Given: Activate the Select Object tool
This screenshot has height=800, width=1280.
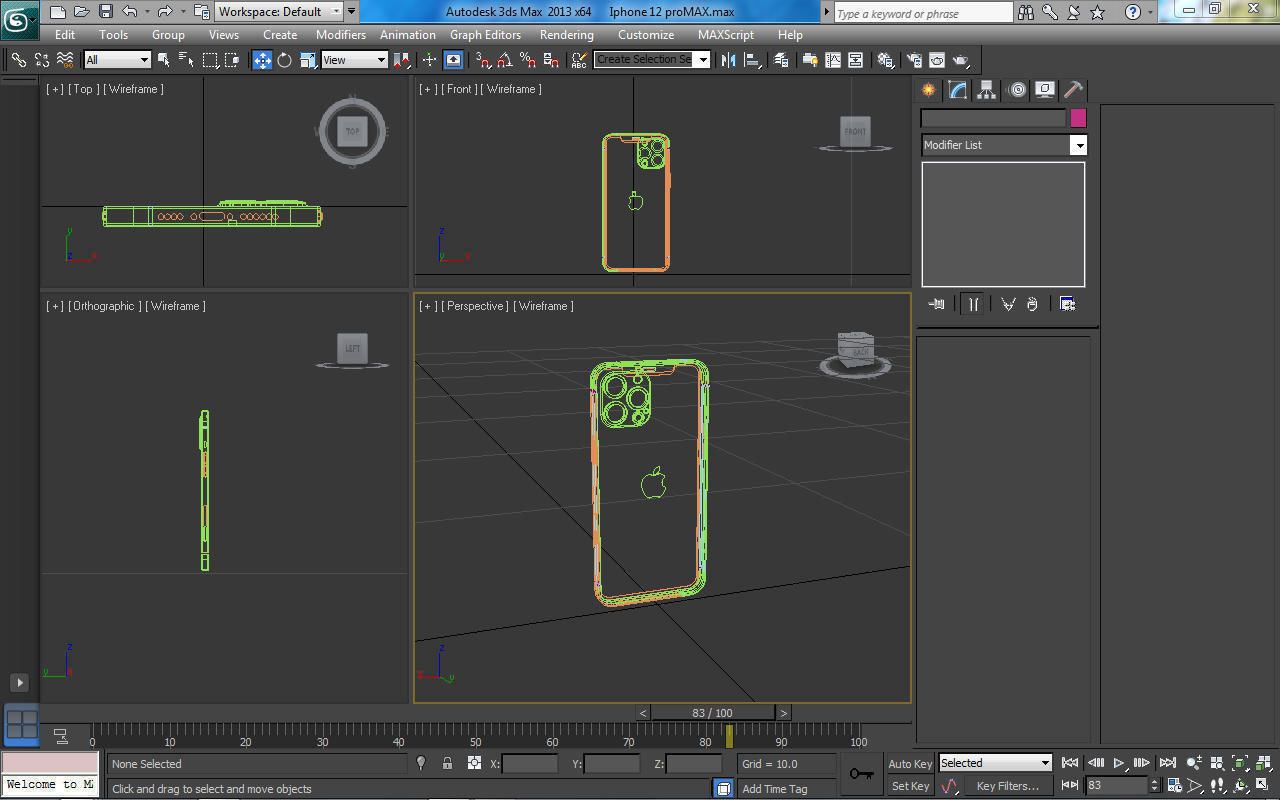Looking at the screenshot, I should [164, 60].
